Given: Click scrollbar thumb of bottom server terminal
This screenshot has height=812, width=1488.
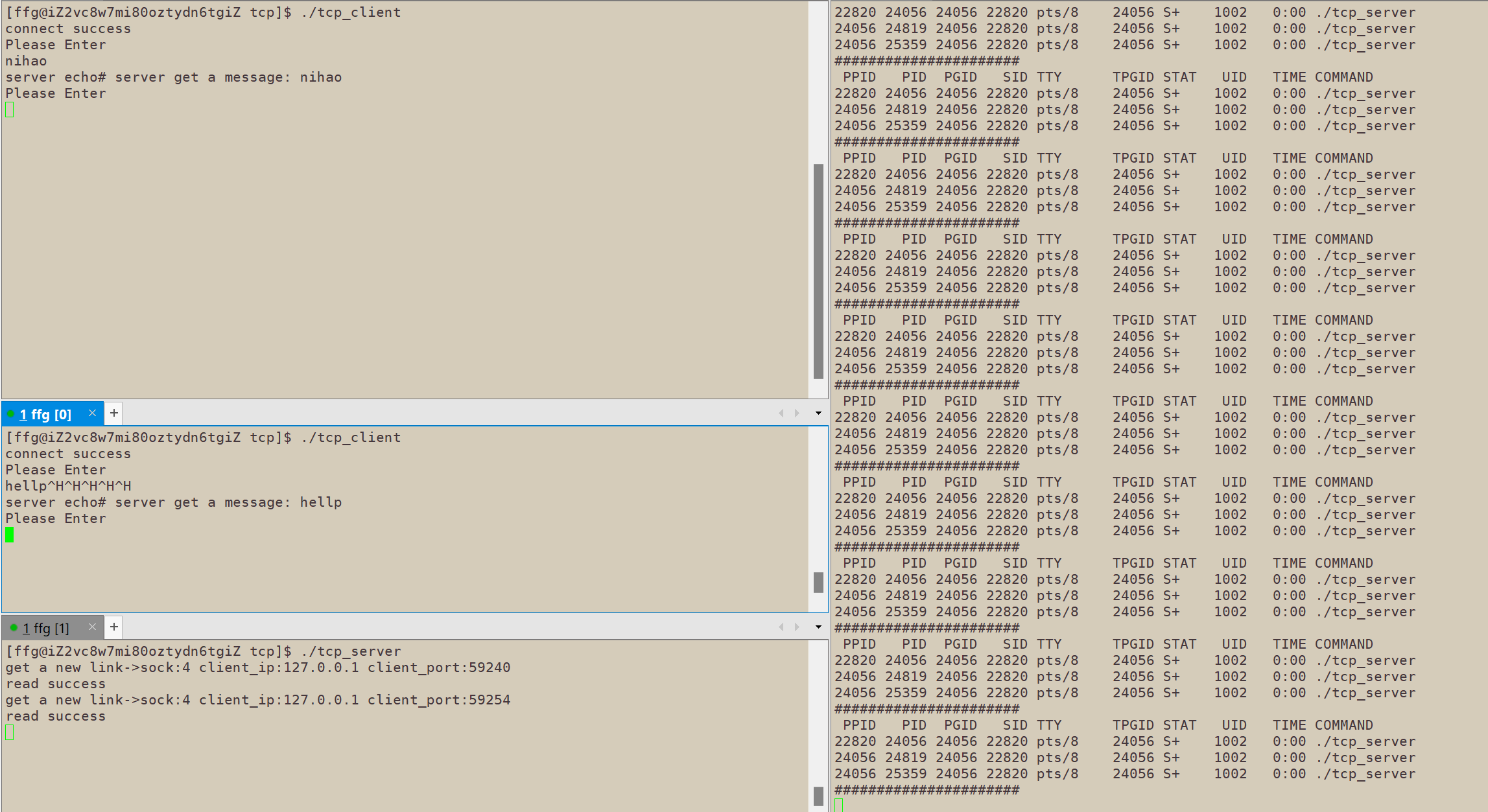Looking at the screenshot, I should click(x=818, y=796).
